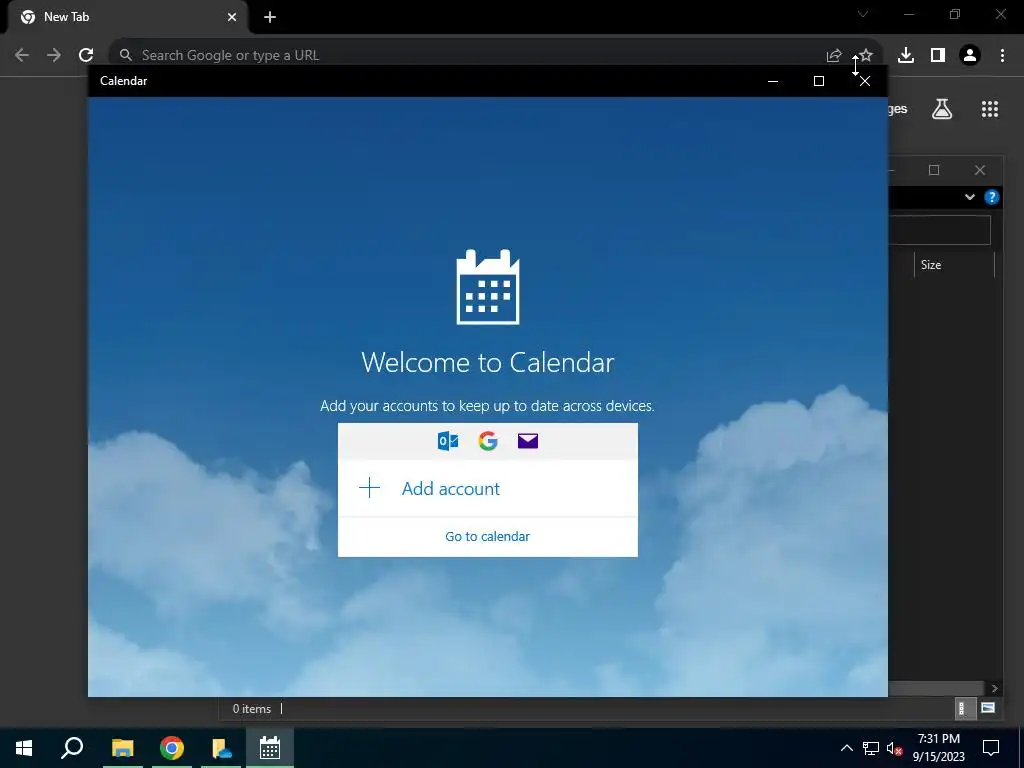Close the Calendar window
The image size is (1024, 768).
[x=865, y=81]
